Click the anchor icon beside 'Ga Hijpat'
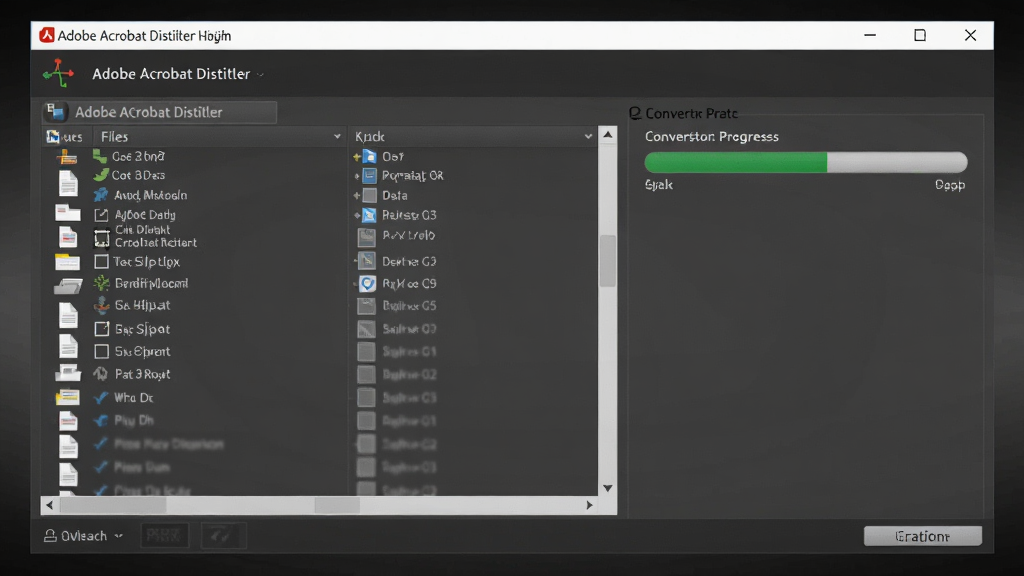1024x576 pixels. pos(101,305)
